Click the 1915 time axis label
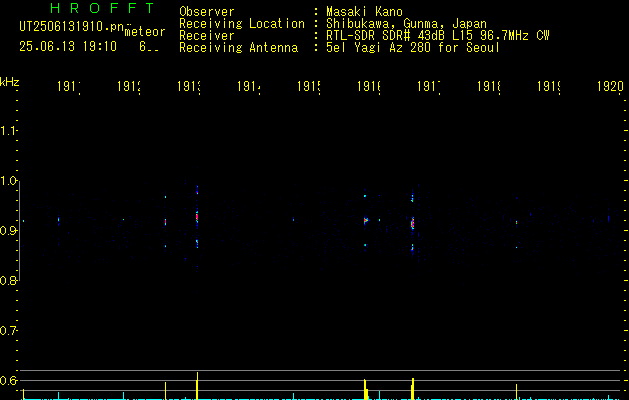Screen dimensions: 629x400 click(x=309, y=86)
